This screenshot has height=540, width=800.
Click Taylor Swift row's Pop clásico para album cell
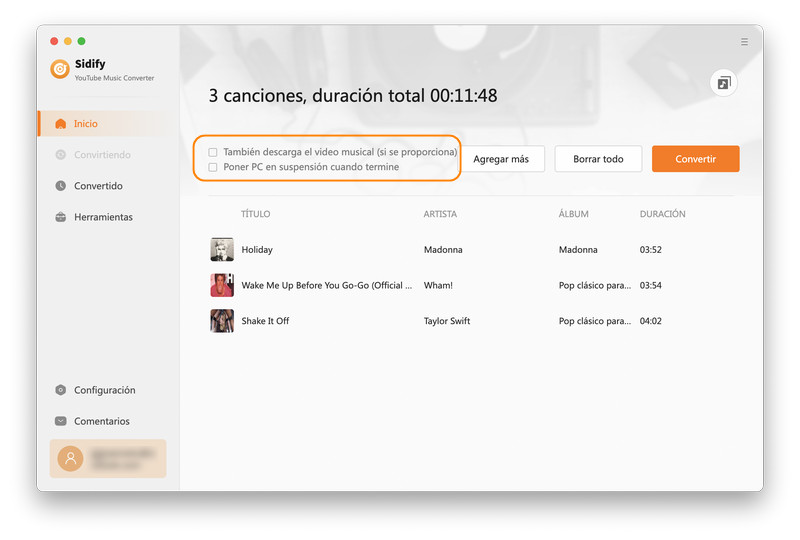[x=595, y=321]
